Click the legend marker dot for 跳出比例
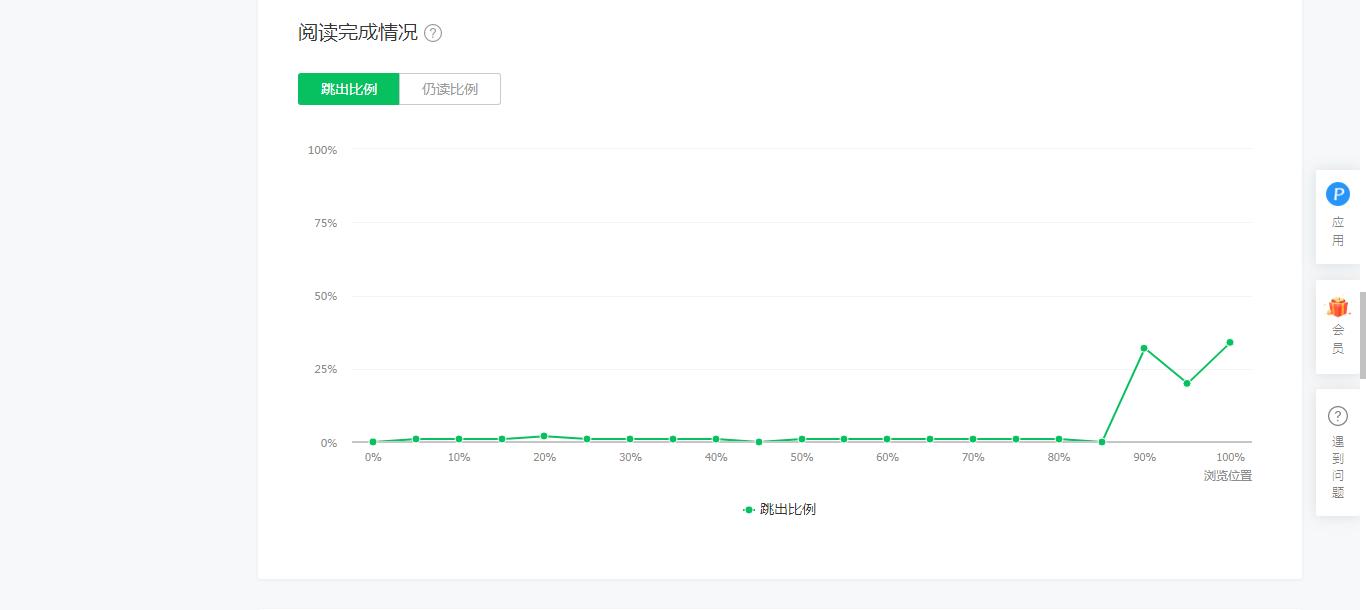 [749, 510]
